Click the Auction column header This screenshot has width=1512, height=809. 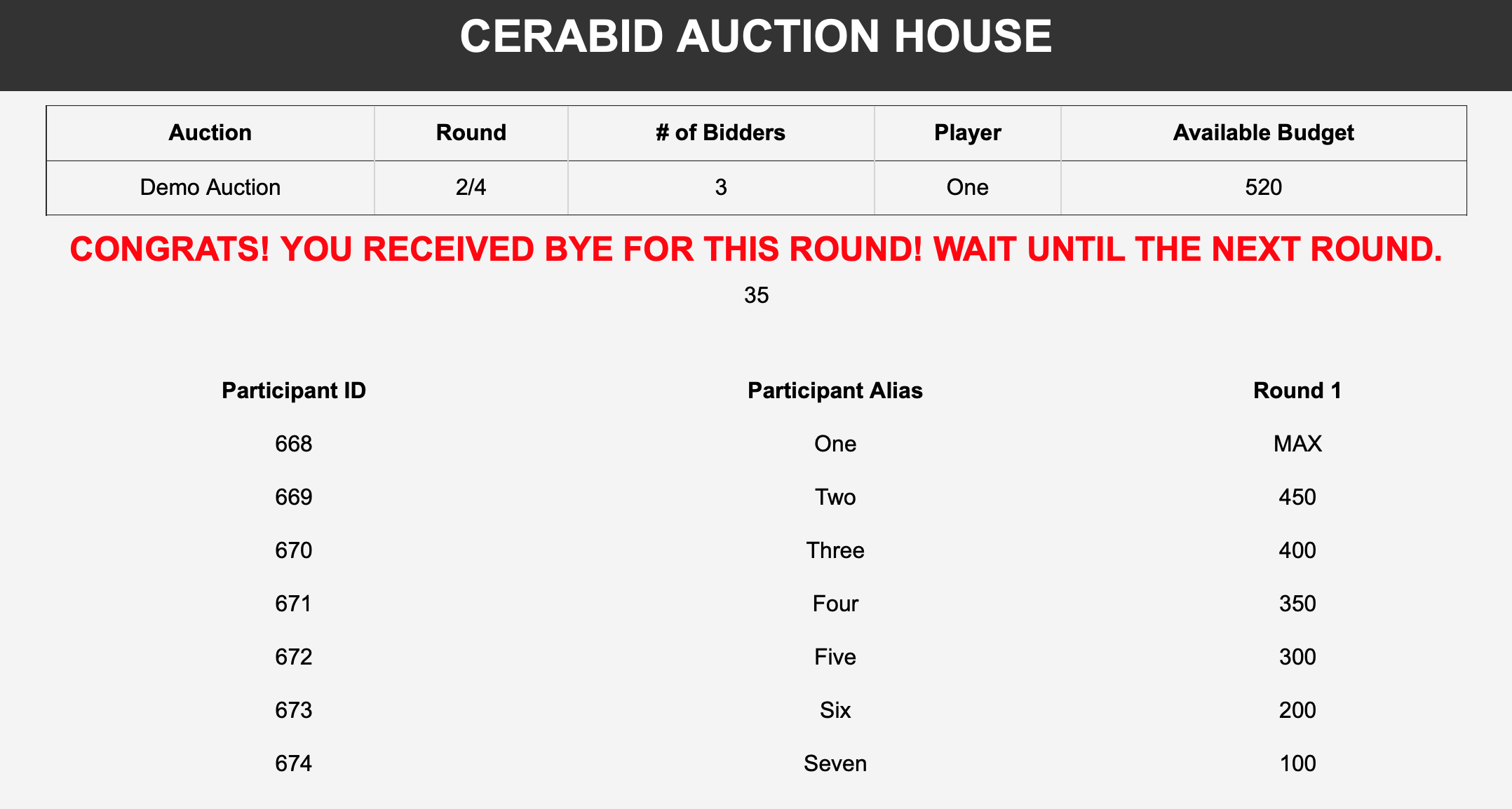210,132
